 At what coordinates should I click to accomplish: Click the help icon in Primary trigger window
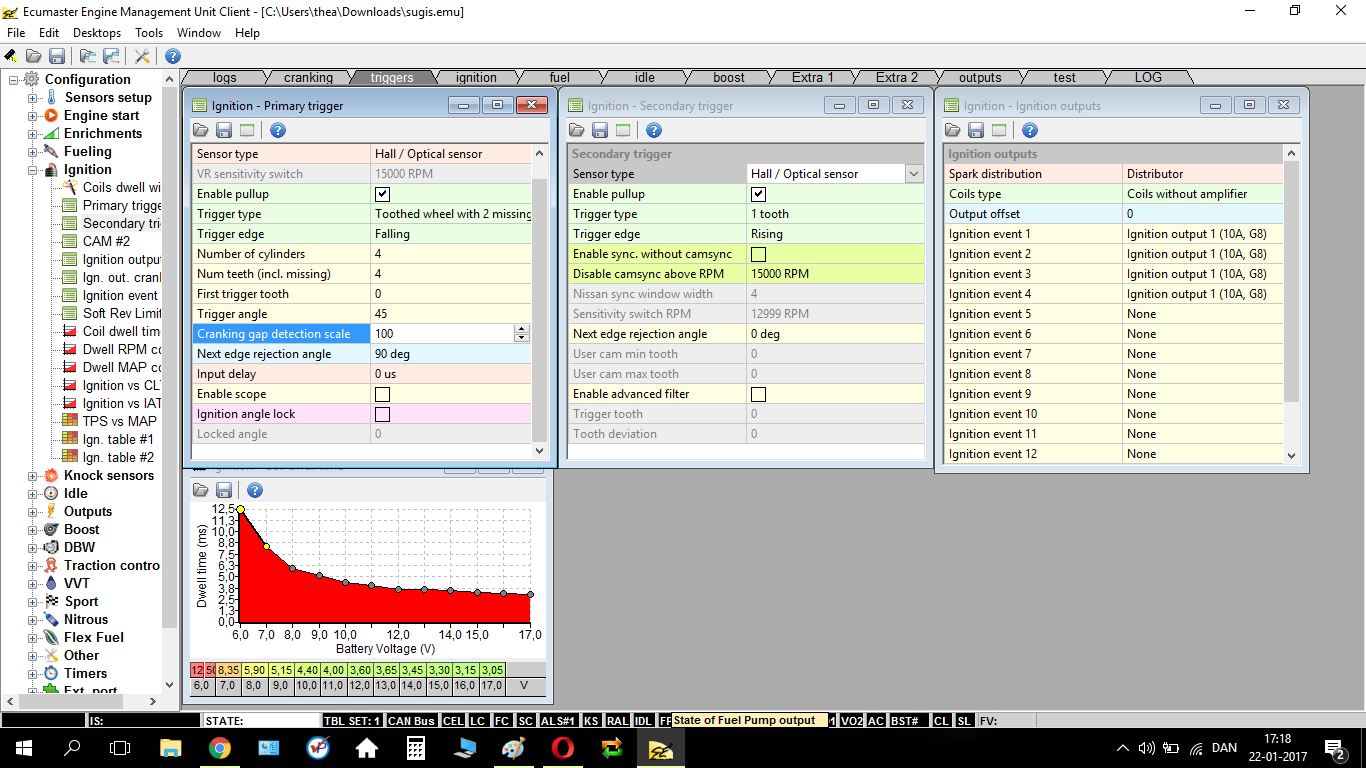click(278, 130)
